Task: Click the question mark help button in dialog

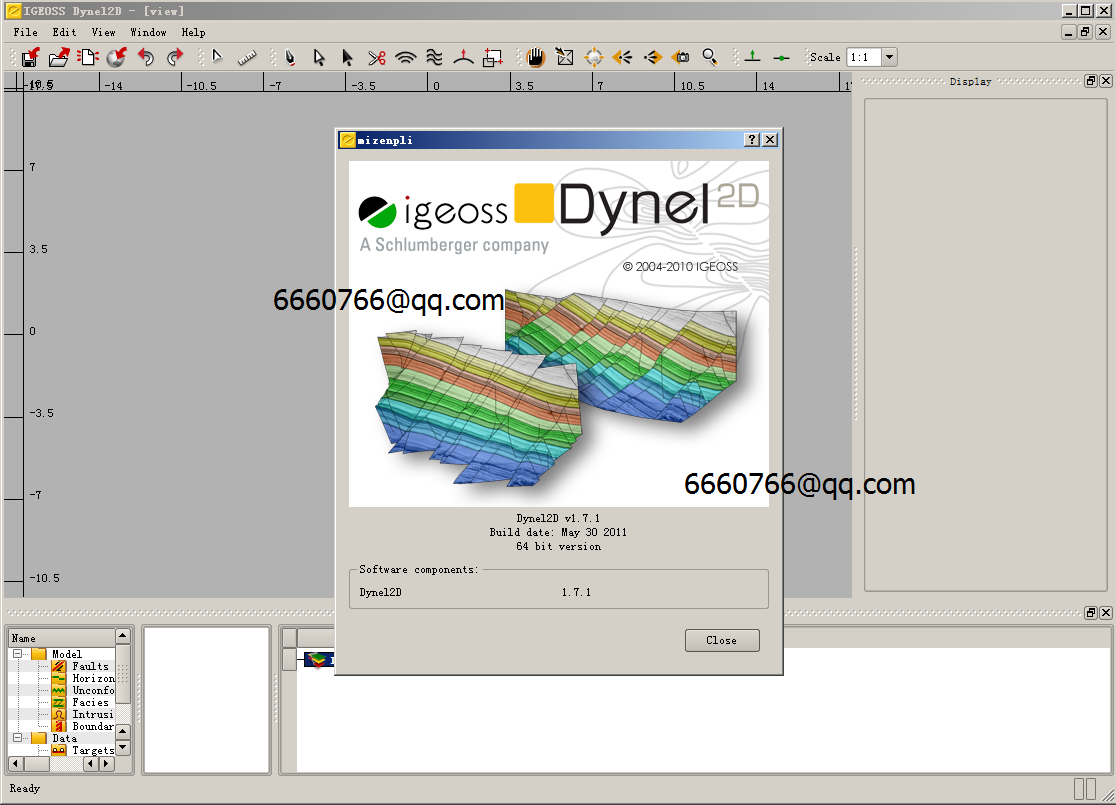Action: pos(752,140)
